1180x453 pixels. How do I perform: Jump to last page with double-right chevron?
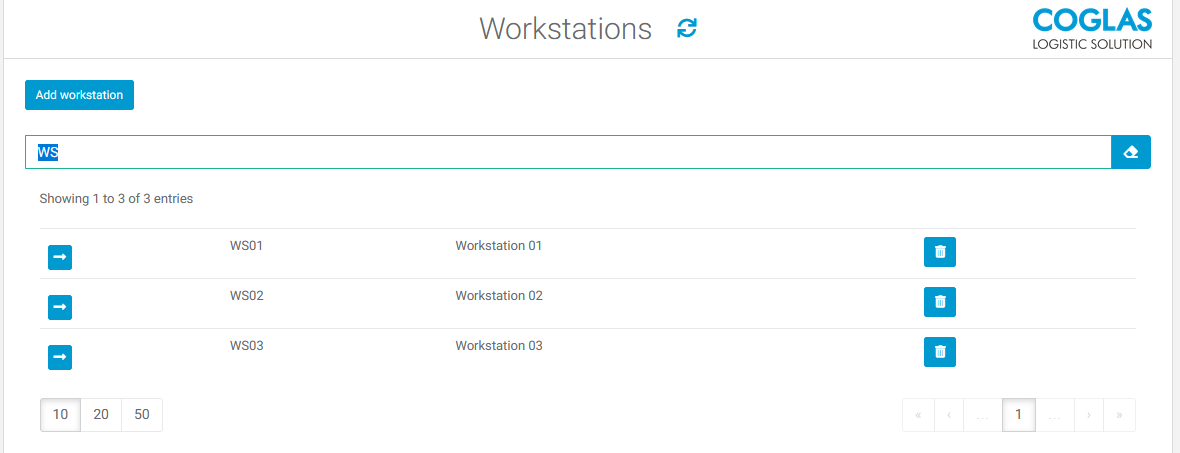point(1119,415)
